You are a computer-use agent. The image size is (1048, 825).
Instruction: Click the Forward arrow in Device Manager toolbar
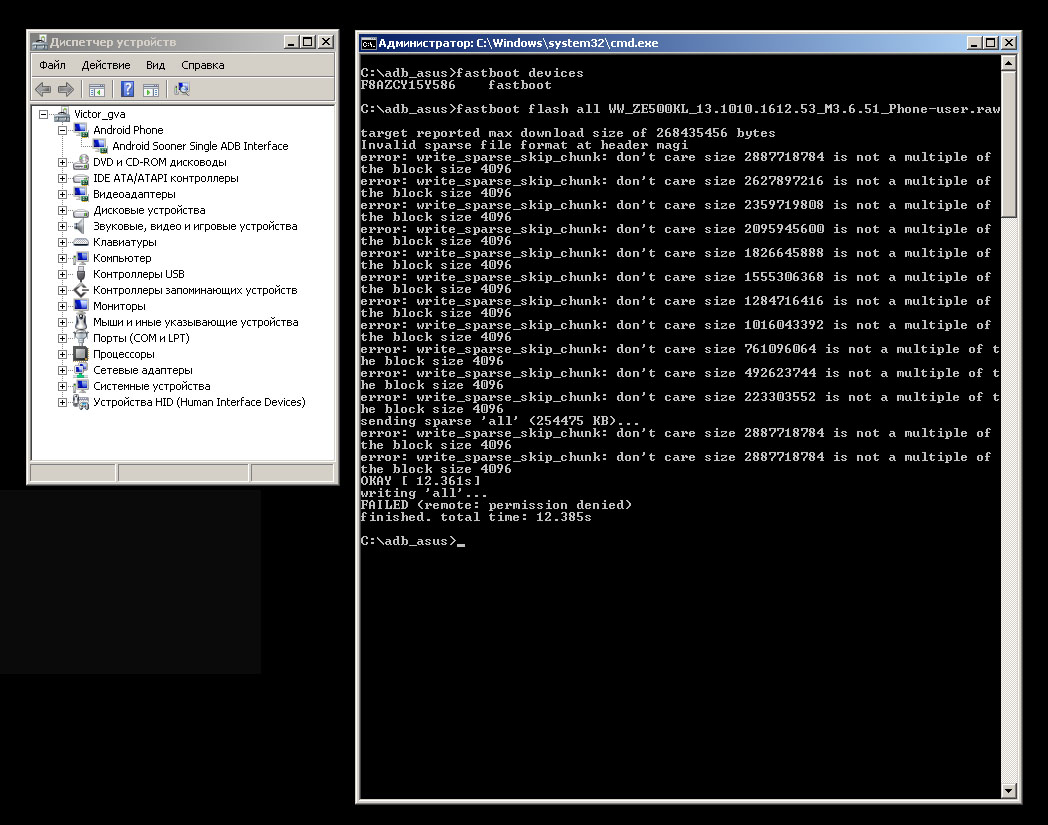(x=66, y=89)
